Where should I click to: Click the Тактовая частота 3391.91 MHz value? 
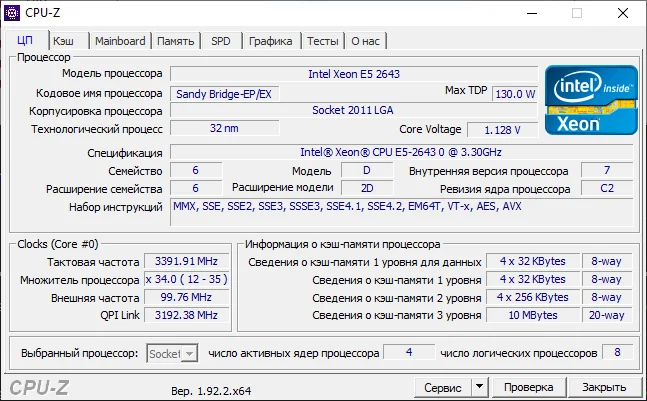point(187,262)
